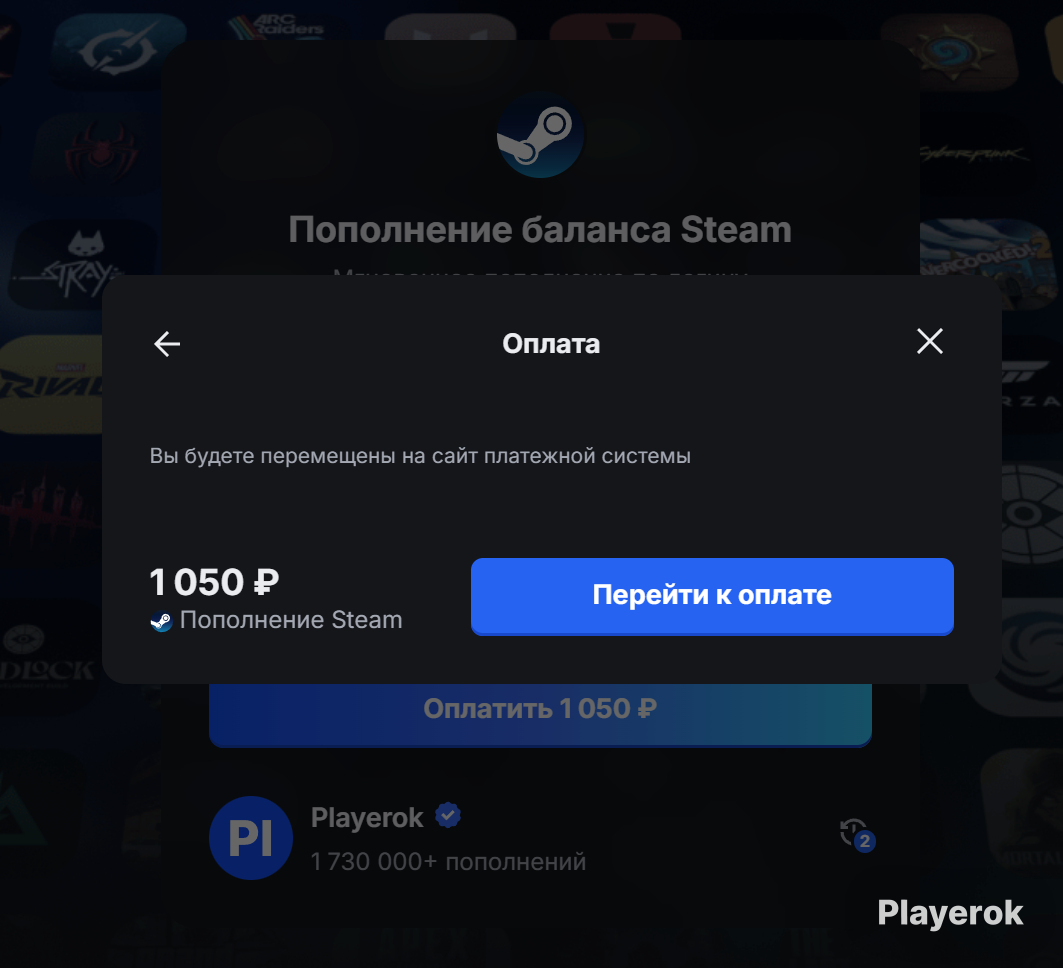Close the Оплата payment dialog
Screen dimensions: 1063x968
(x=929, y=341)
